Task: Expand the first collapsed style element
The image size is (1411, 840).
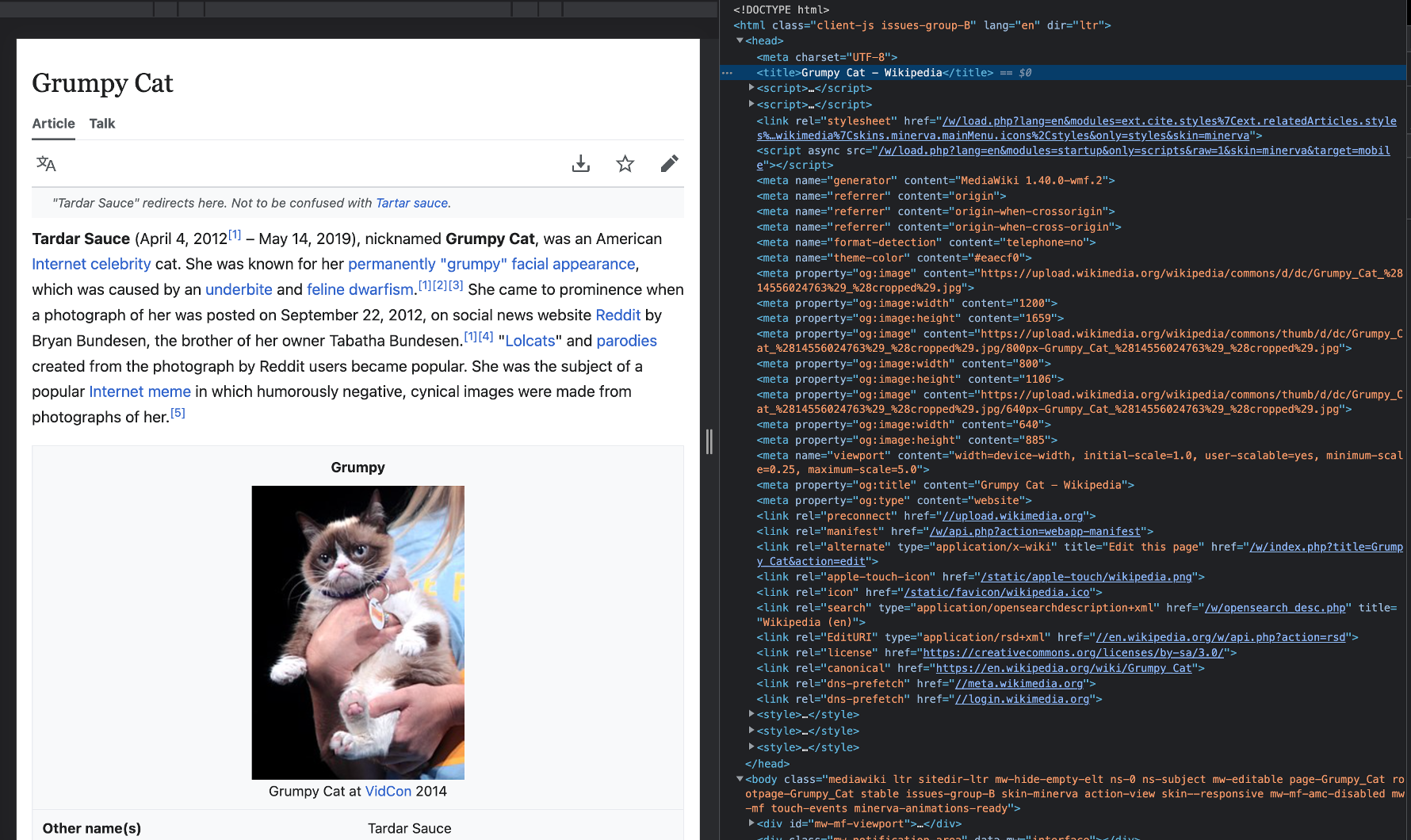Action: pyautogui.click(x=751, y=714)
